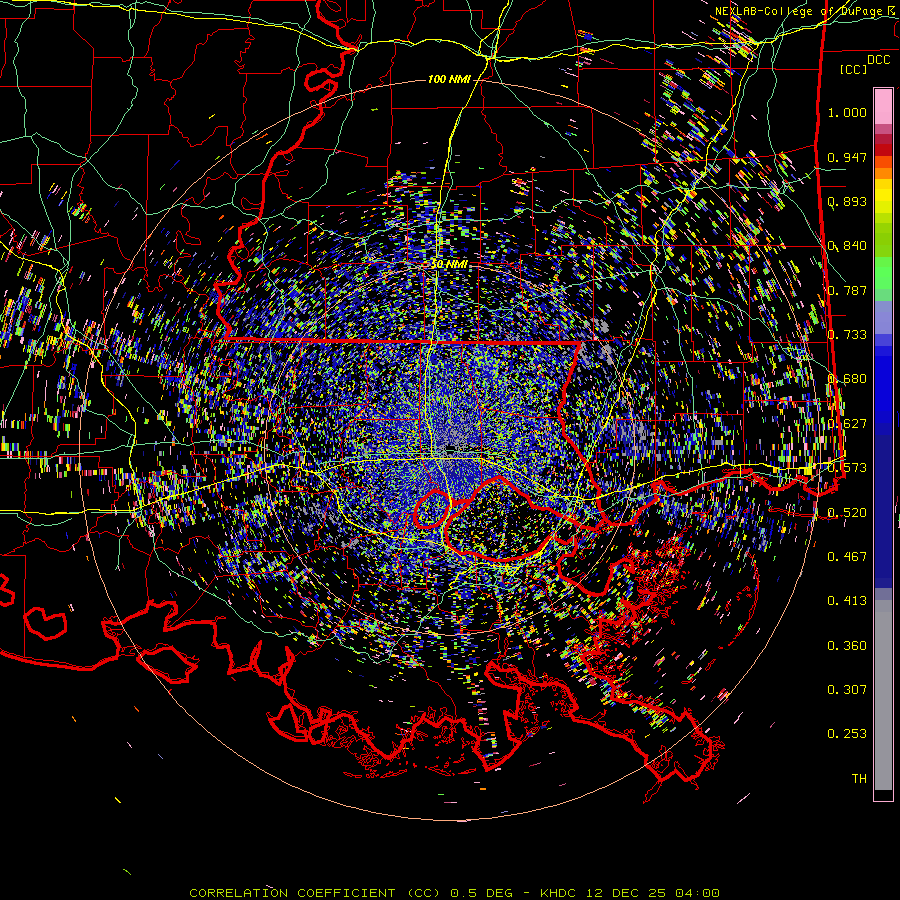Click the 0.733 scale value
The image size is (900, 900).
(847, 335)
